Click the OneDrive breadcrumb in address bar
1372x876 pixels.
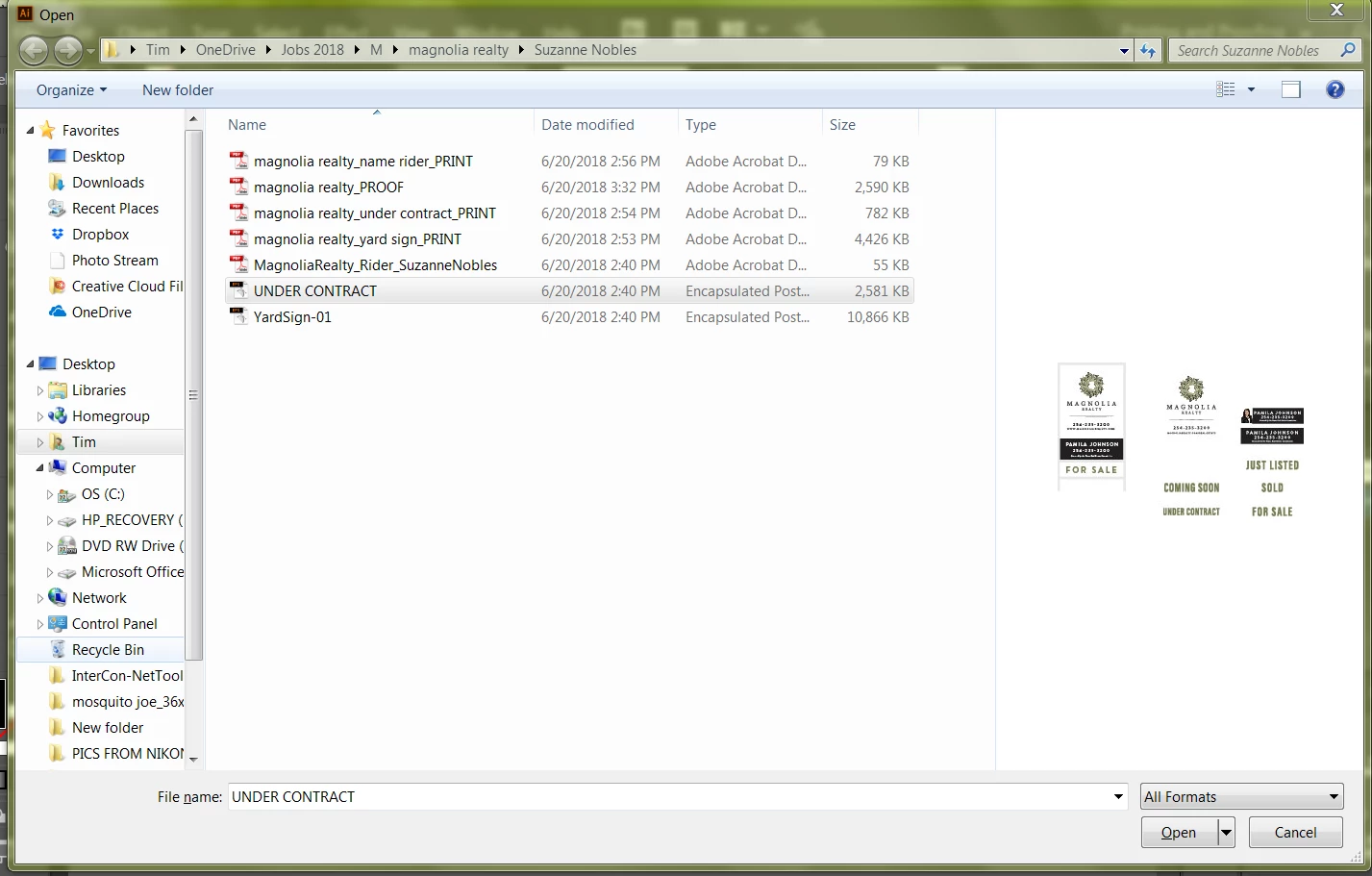tap(225, 50)
